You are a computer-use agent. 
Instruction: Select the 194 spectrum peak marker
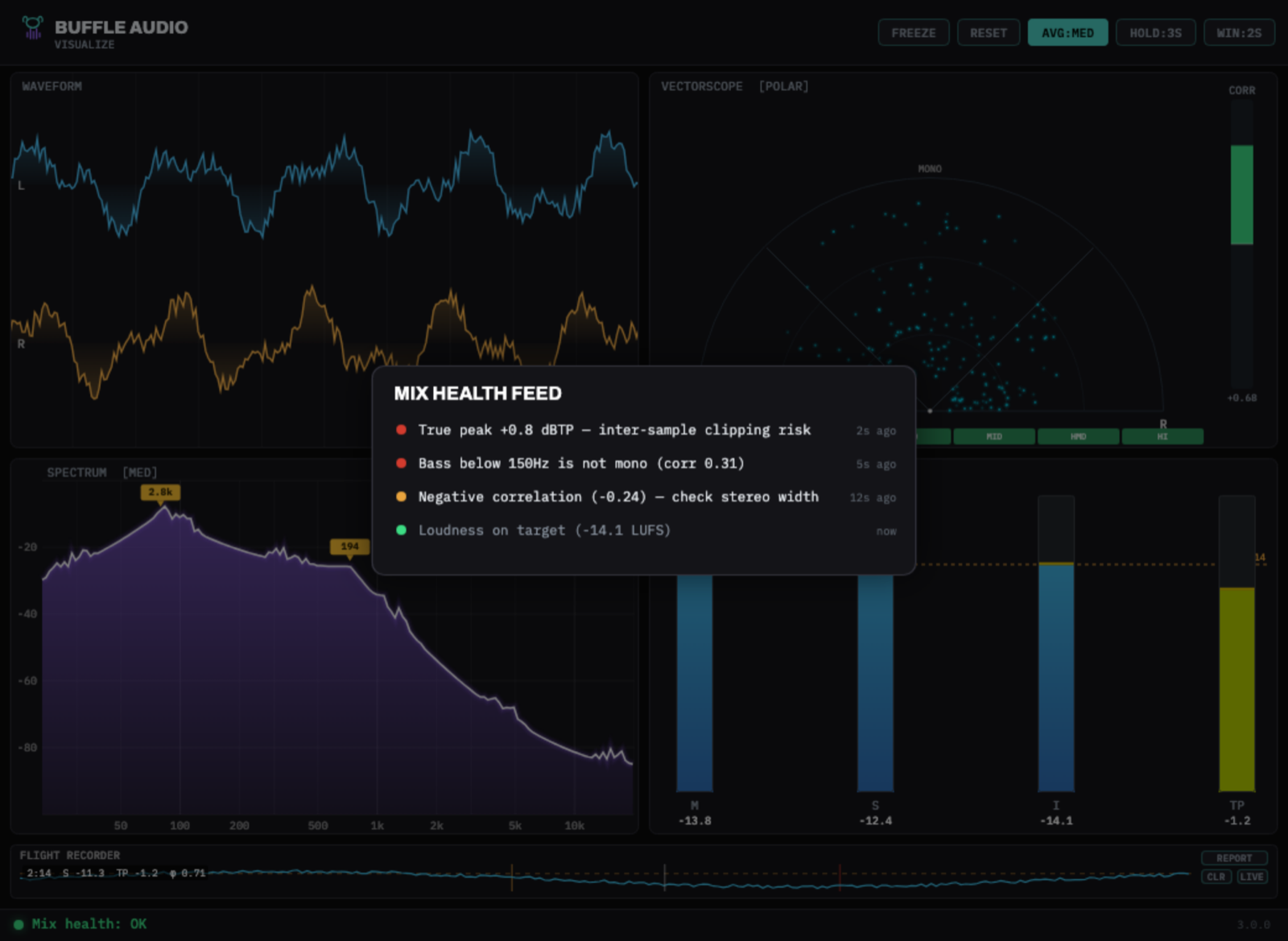coord(349,547)
